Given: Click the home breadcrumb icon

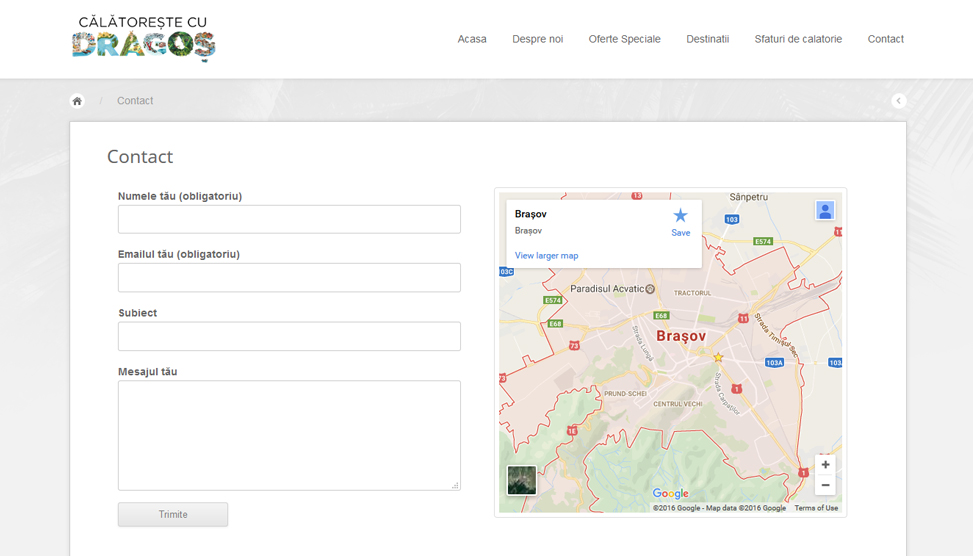Looking at the screenshot, I should [77, 101].
